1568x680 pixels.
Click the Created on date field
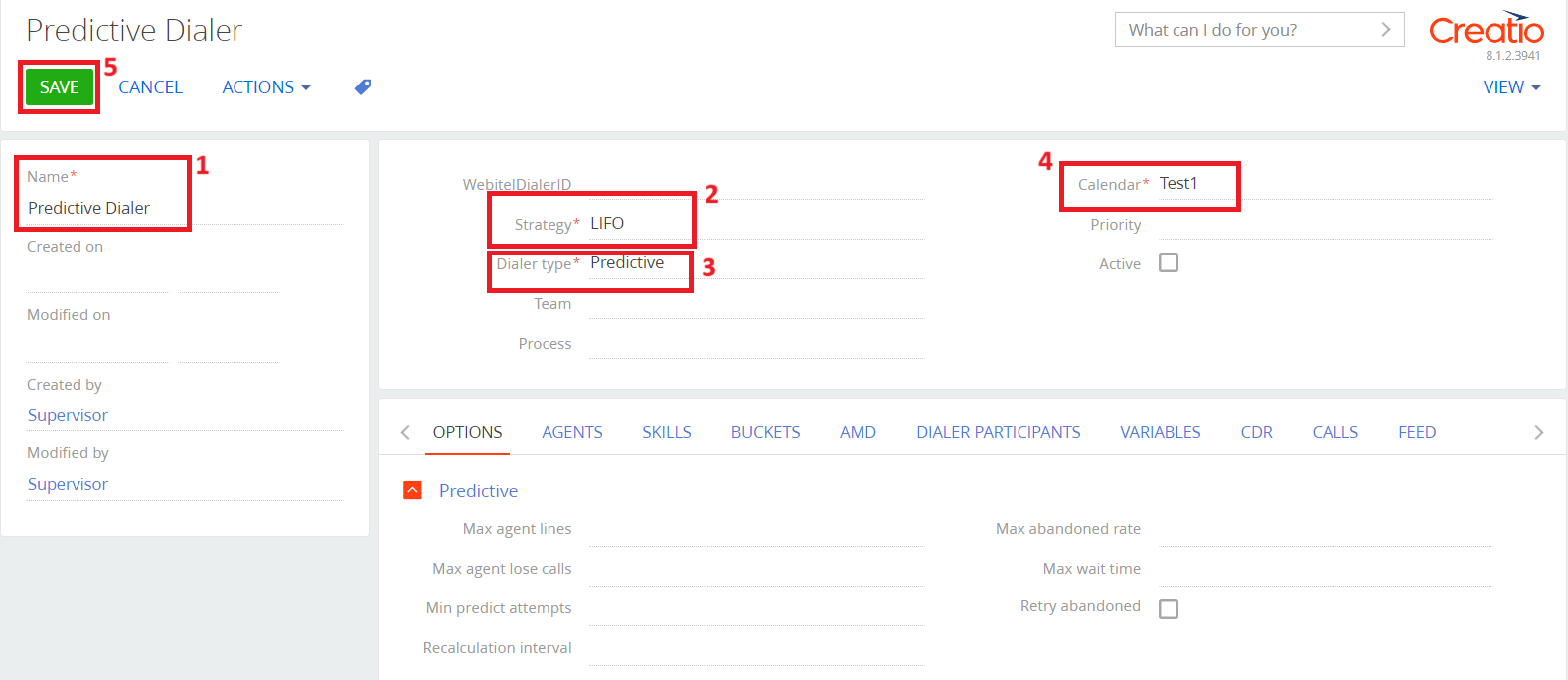click(x=97, y=277)
